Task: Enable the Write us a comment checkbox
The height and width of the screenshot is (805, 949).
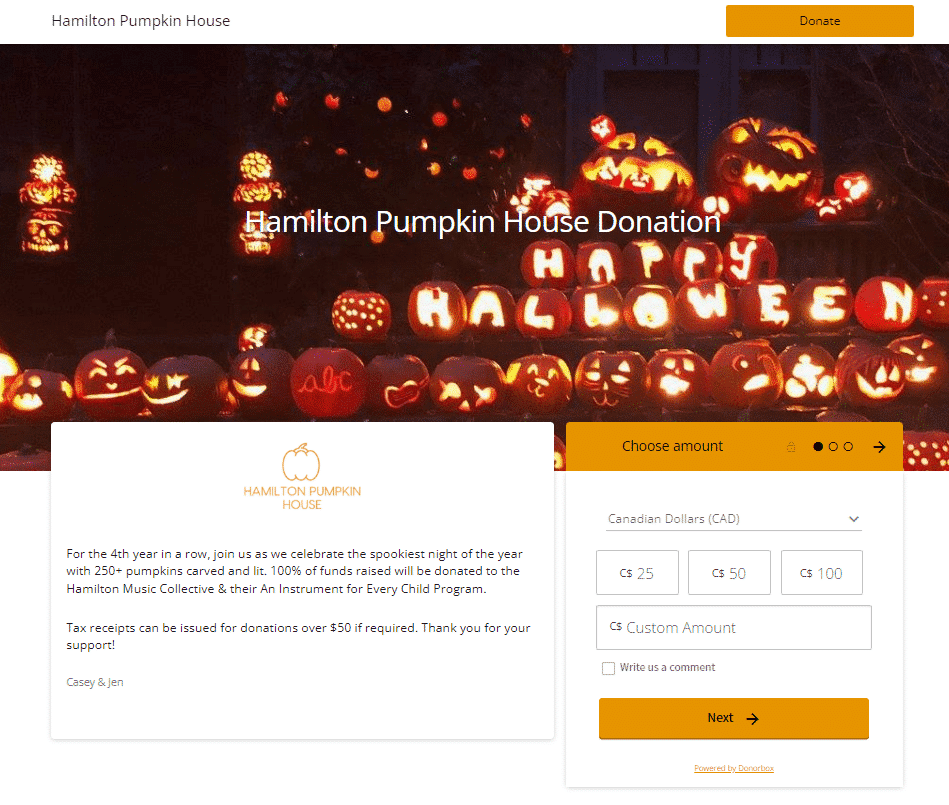Action: 608,668
